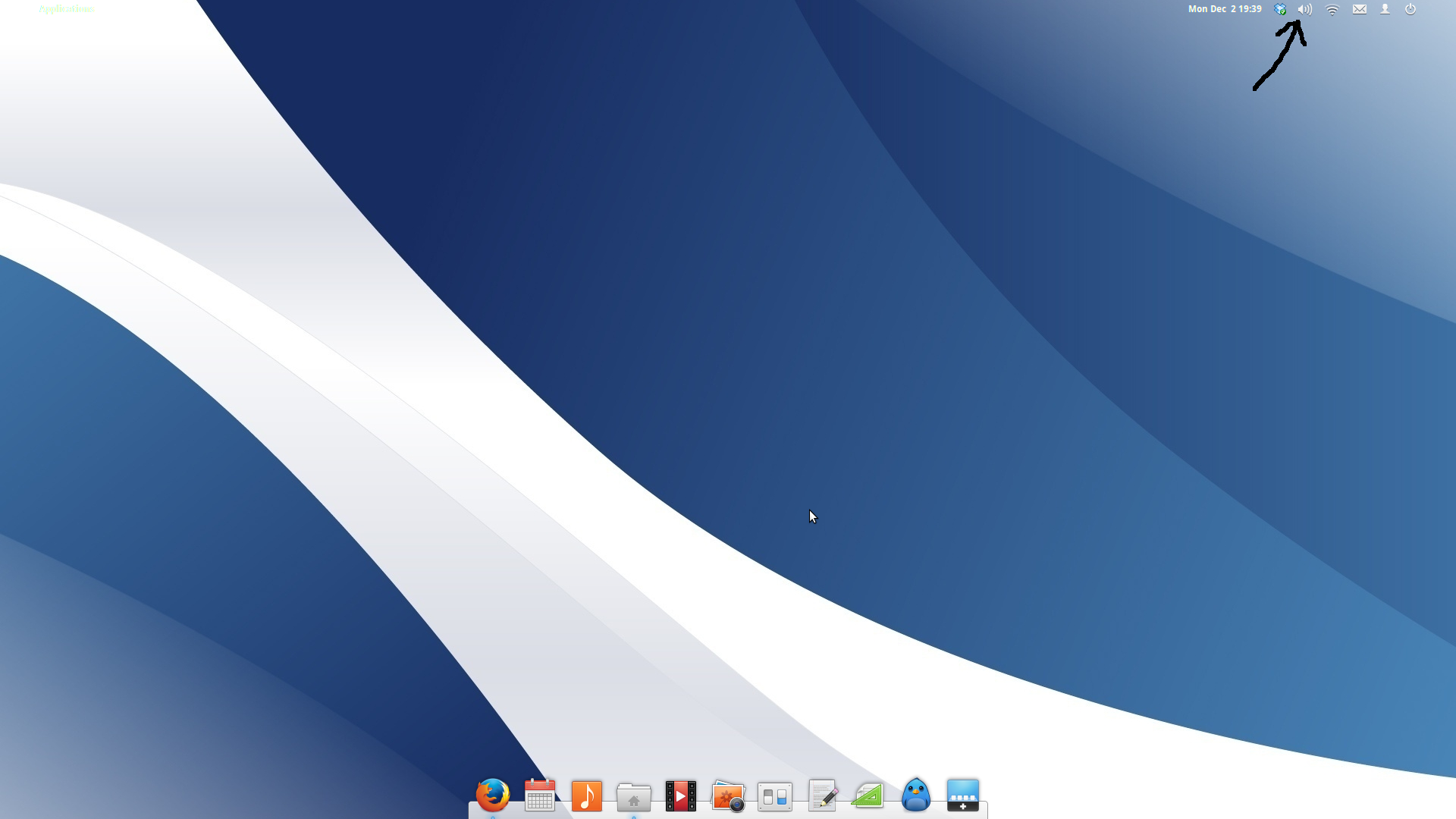
Task: Open the Calendar app in dock
Action: pyautogui.click(x=540, y=795)
